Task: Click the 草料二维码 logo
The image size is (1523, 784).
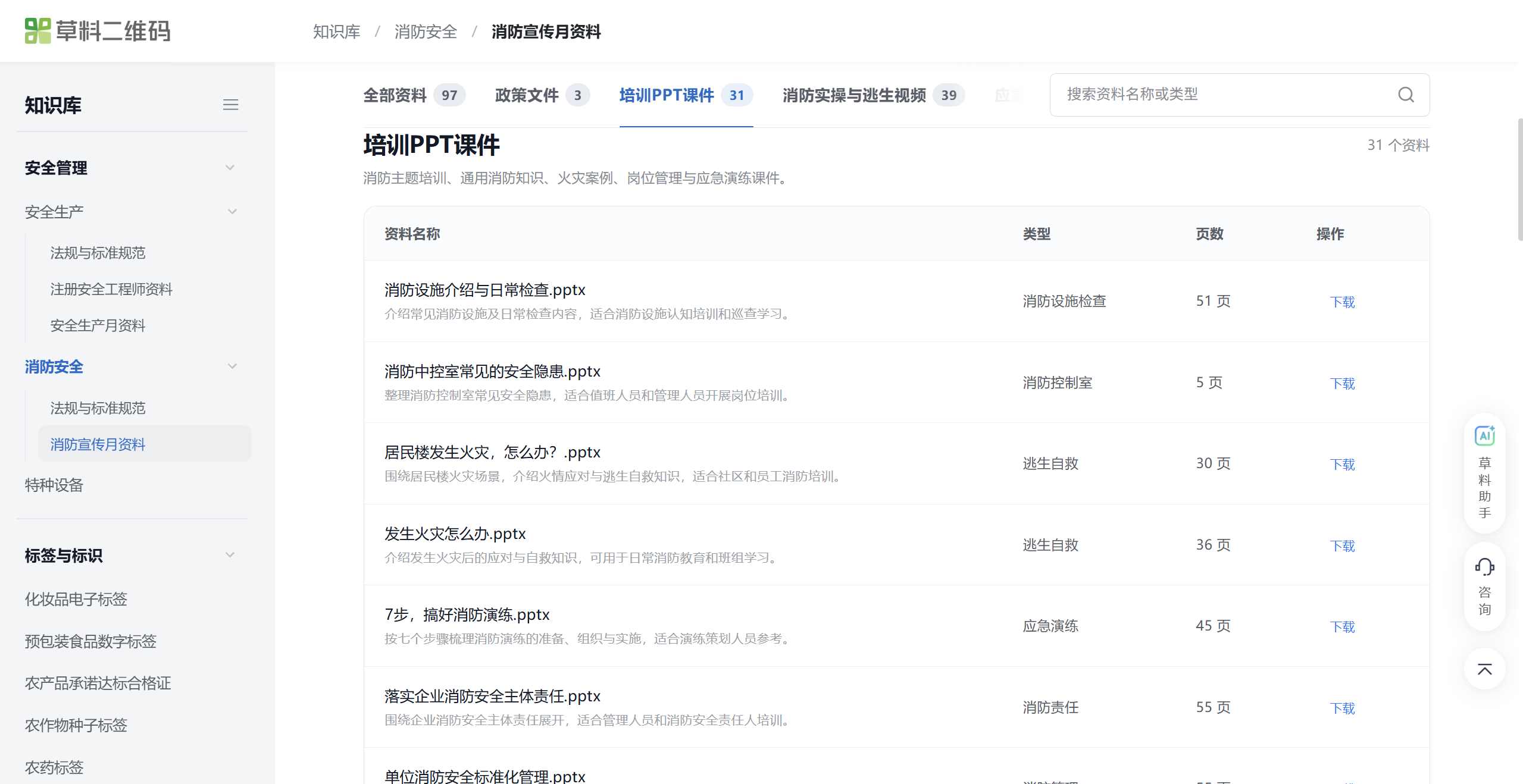Action: 98,31
